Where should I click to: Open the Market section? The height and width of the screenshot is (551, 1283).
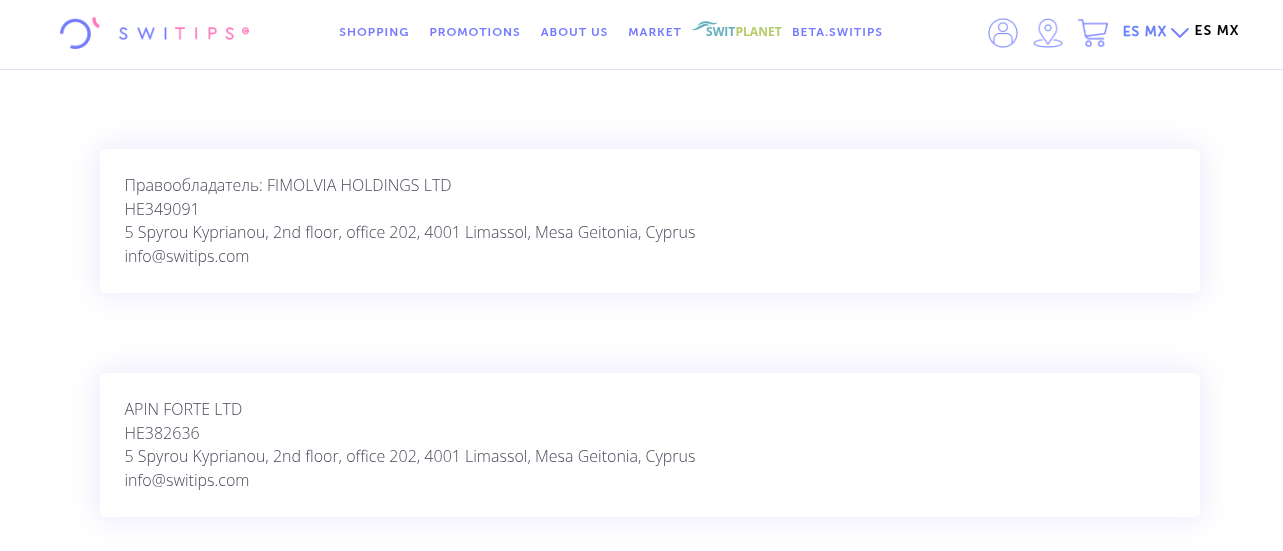click(654, 32)
